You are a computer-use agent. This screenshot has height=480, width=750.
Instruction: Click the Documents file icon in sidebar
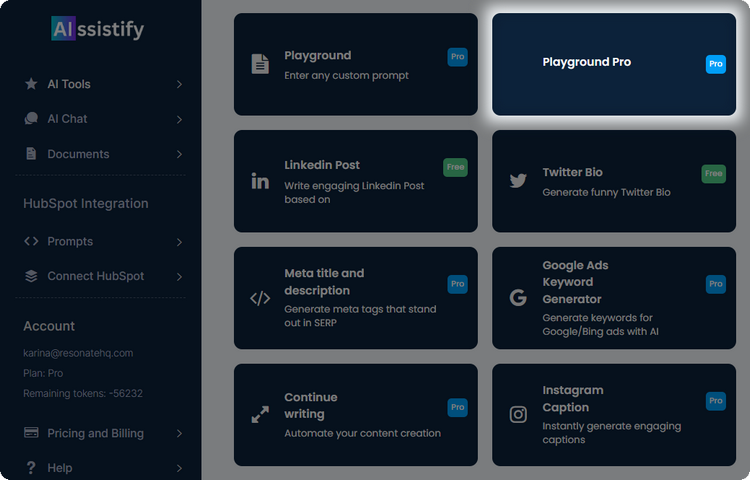point(31,154)
